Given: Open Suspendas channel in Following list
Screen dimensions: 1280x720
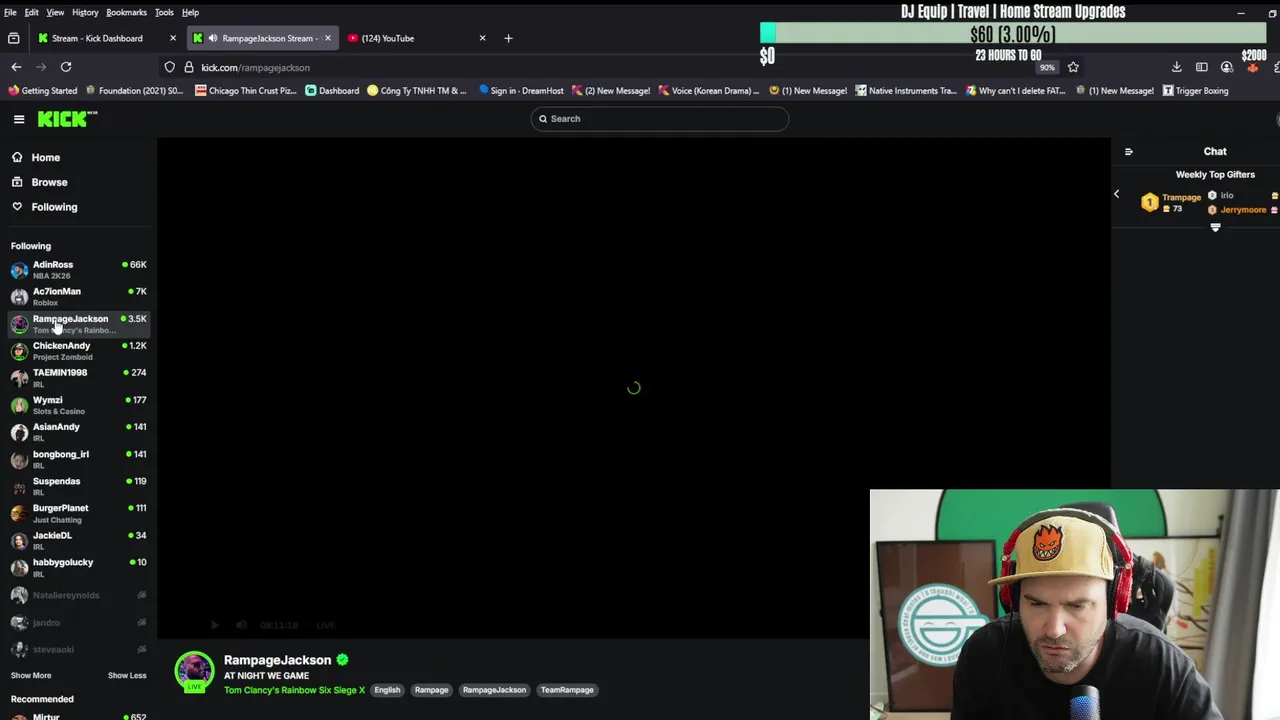Looking at the screenshot, I should pos(78,486).
